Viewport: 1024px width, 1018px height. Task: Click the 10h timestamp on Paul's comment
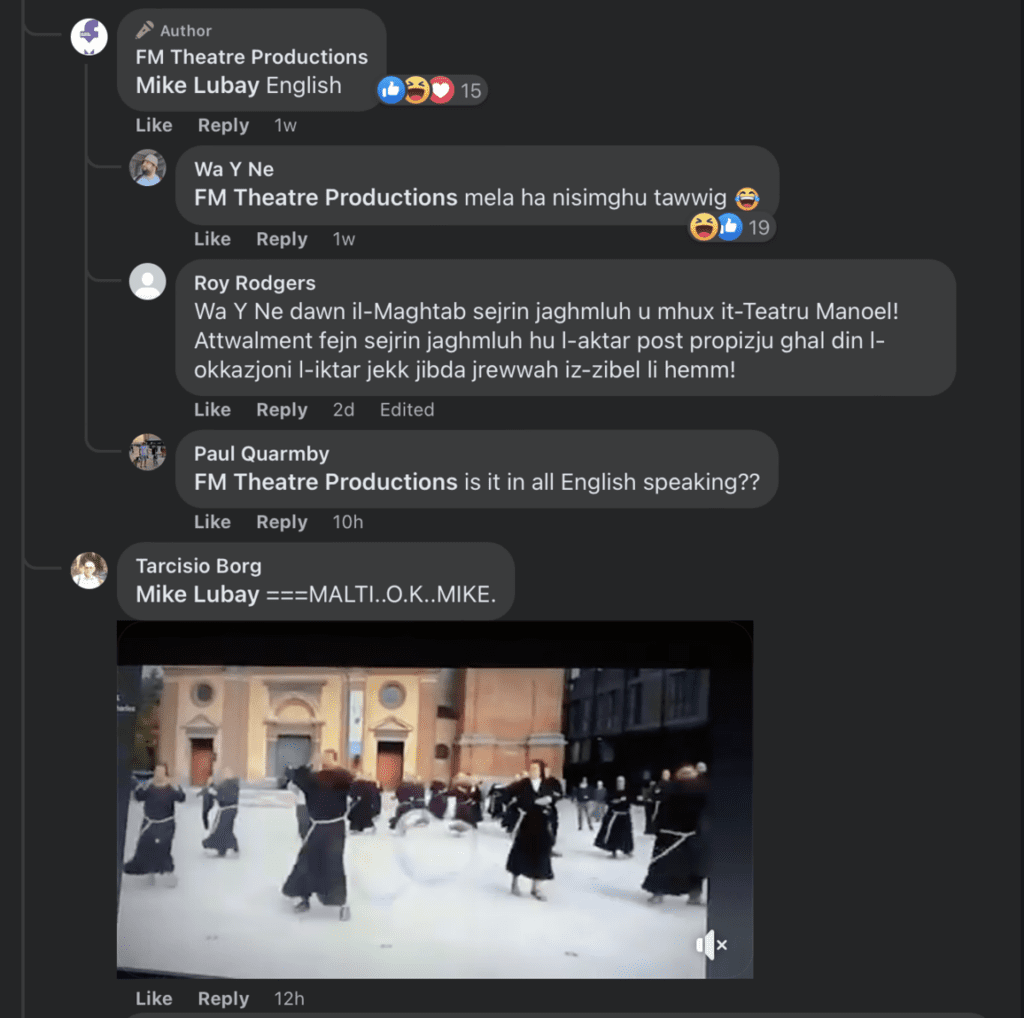pos(348,522)
